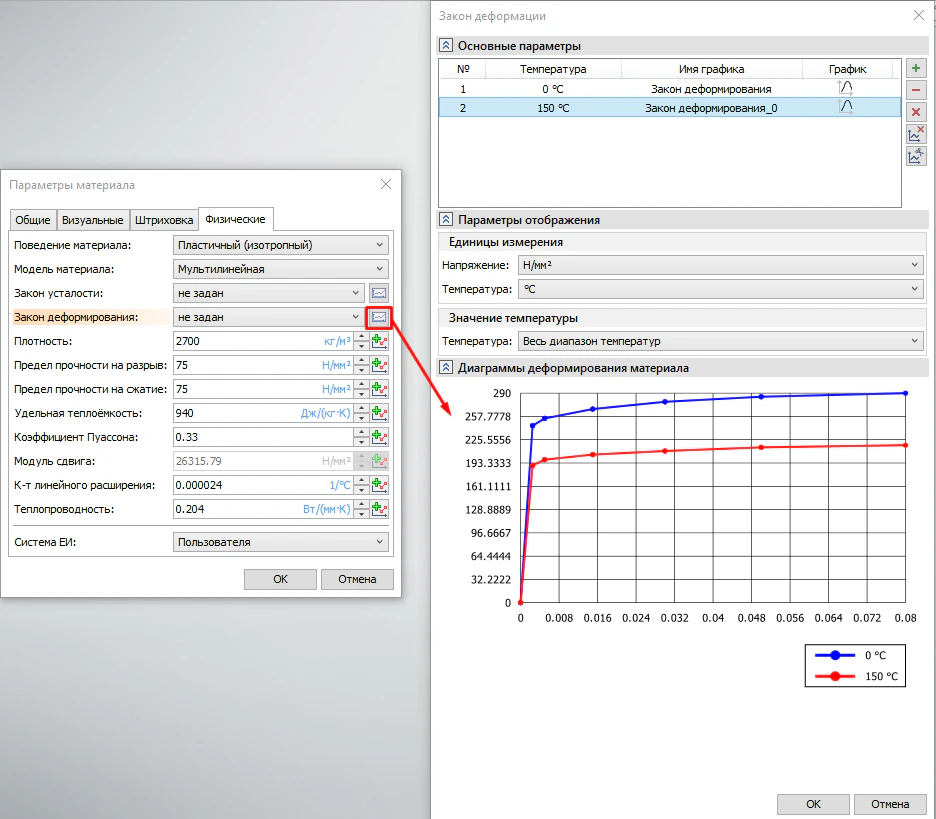Click the graph icon in the 150 °C row

845,107
